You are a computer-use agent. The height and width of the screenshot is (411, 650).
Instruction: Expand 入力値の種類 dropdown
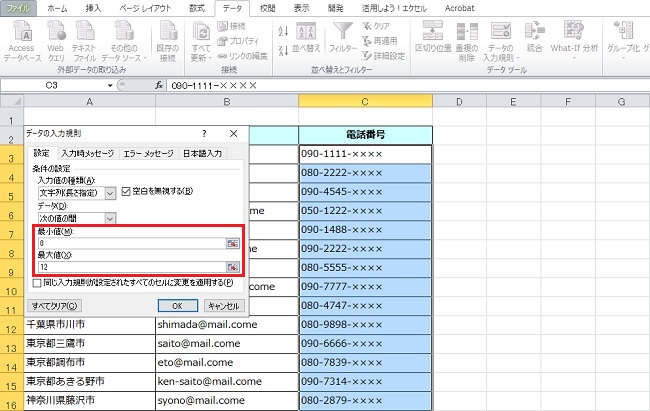tap(111, 191)
